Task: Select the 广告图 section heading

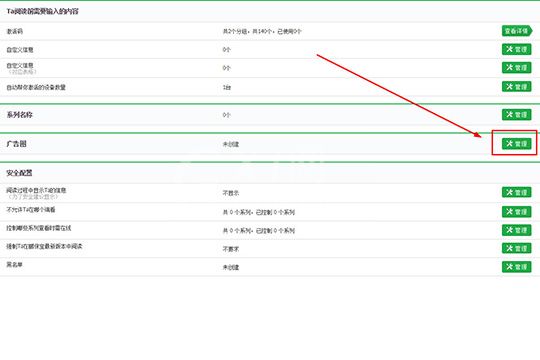Action: [x=16, y=144]
